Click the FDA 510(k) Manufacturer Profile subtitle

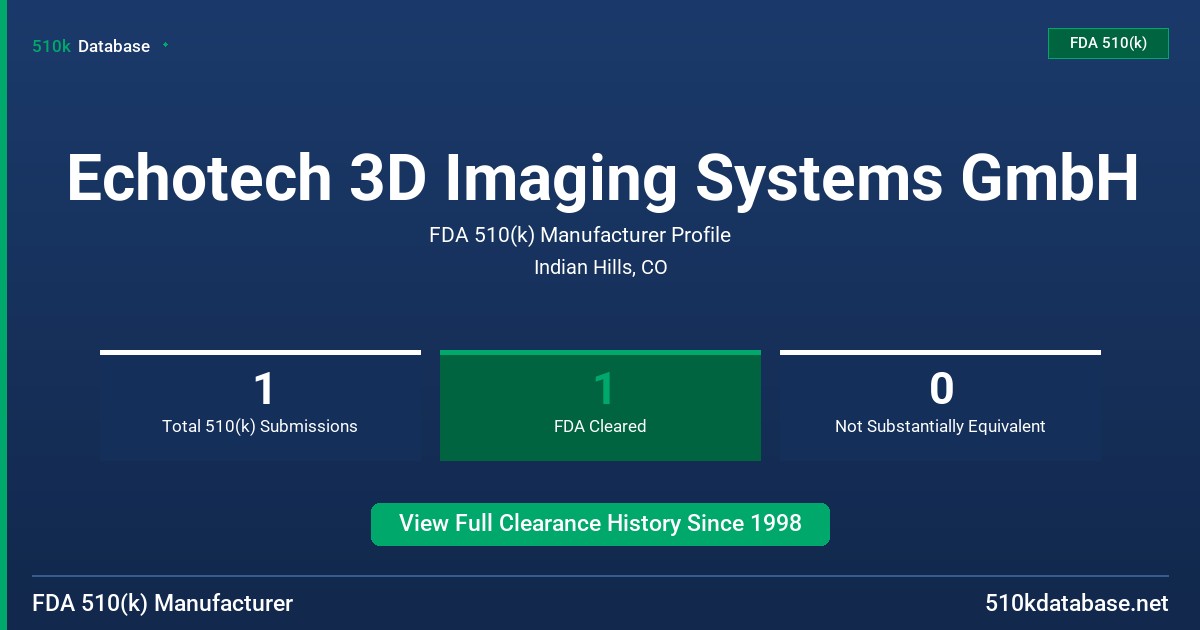(x=580, y=236)
